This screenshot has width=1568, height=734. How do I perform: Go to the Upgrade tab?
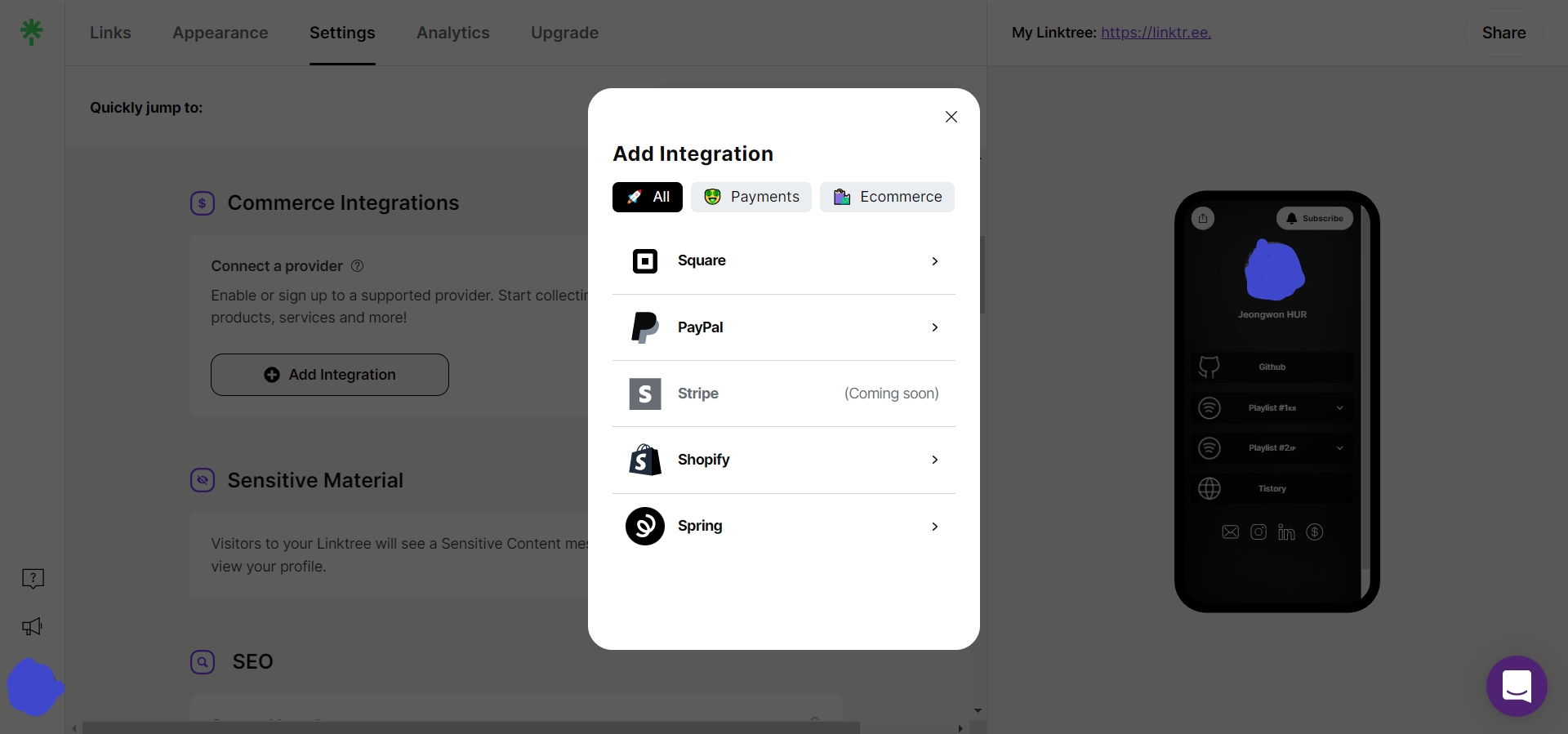point(565,33)
